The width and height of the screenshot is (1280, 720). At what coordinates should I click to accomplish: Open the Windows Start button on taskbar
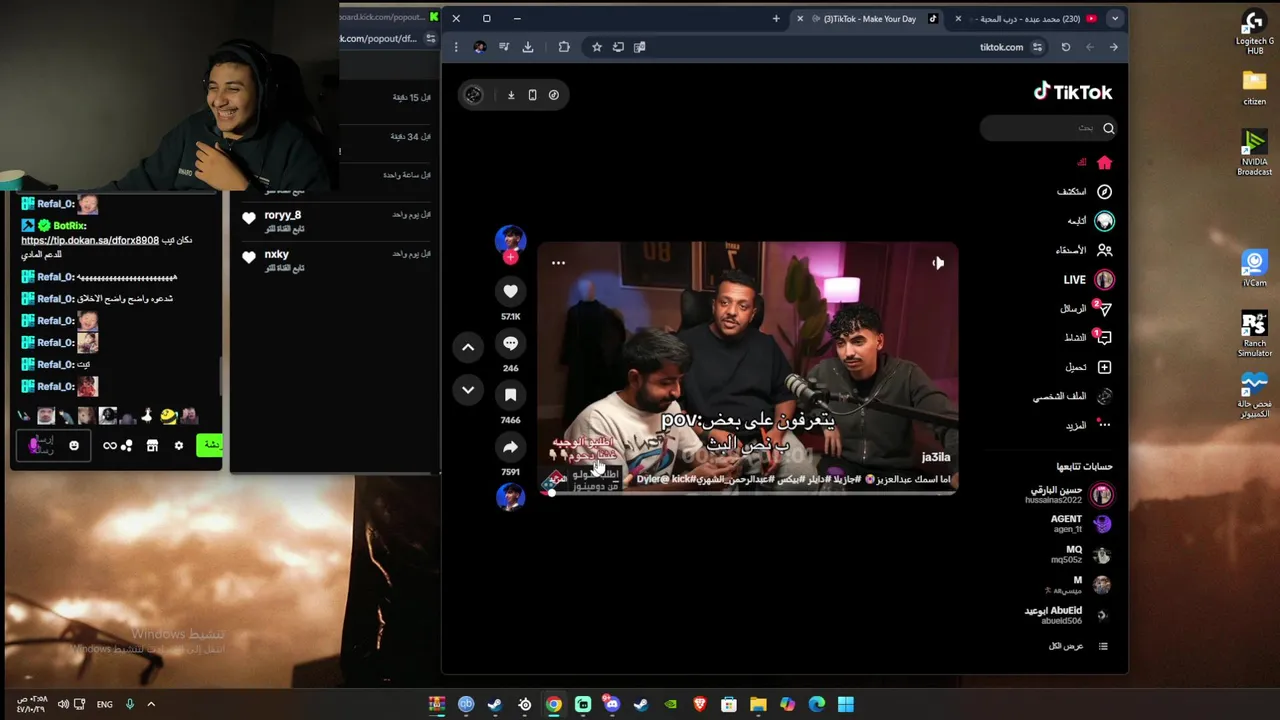(x=846, y=705)
